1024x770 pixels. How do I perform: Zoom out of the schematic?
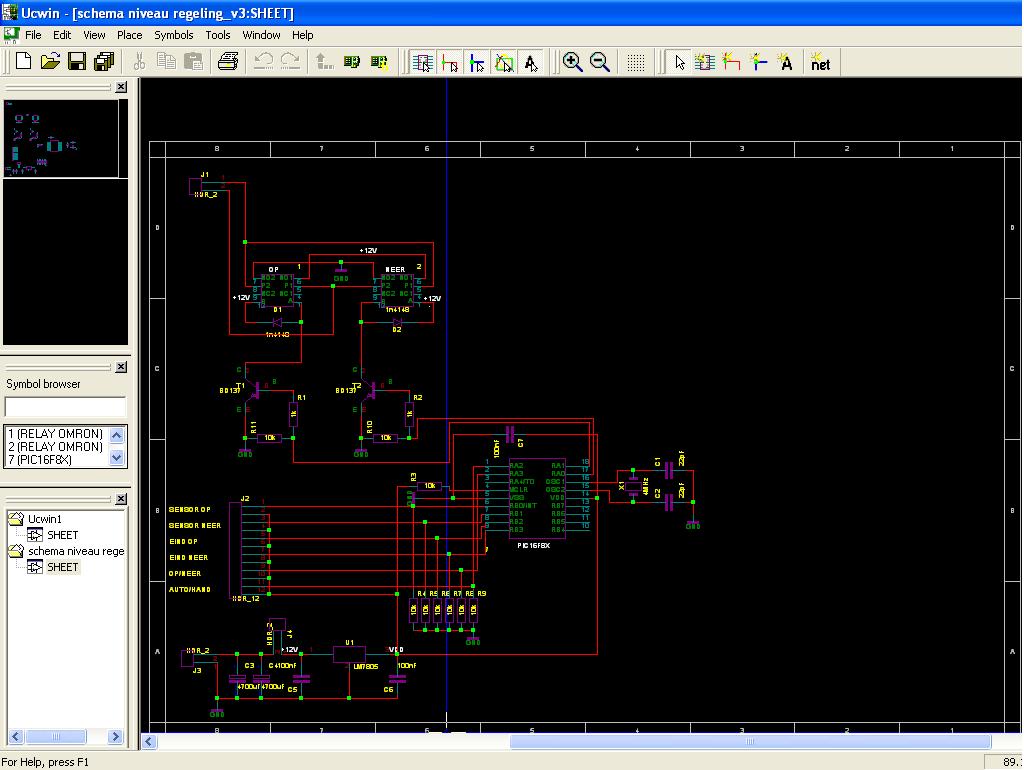(600, 62)
